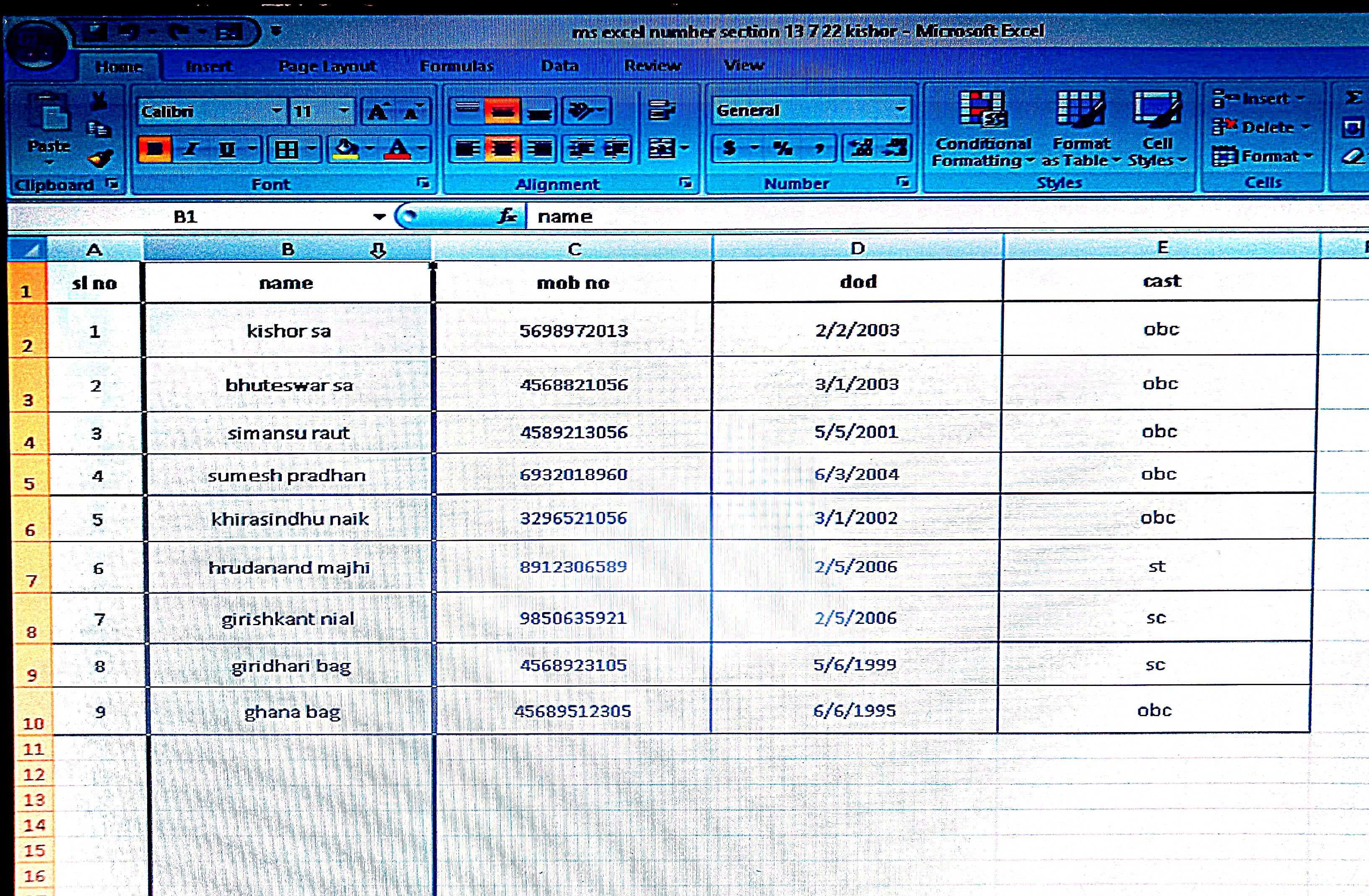This screenshot has height=896, width=1369.
Task: Expand the General number format dropdown
Action: [900, 109]
